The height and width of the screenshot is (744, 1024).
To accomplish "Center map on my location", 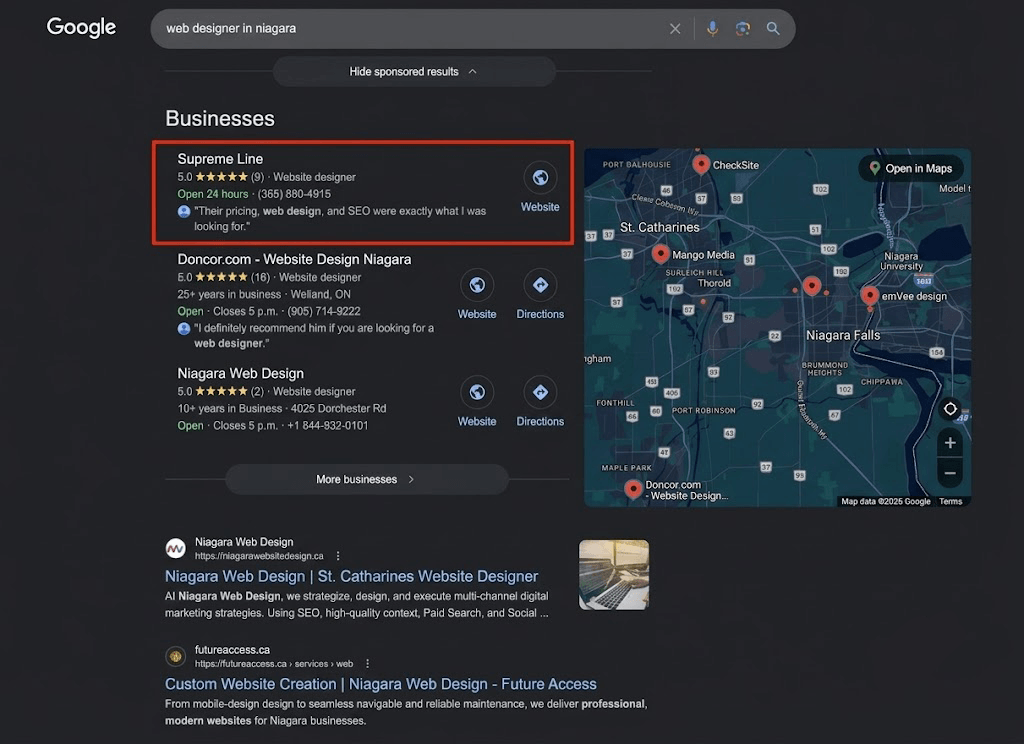I will [950, 409].
